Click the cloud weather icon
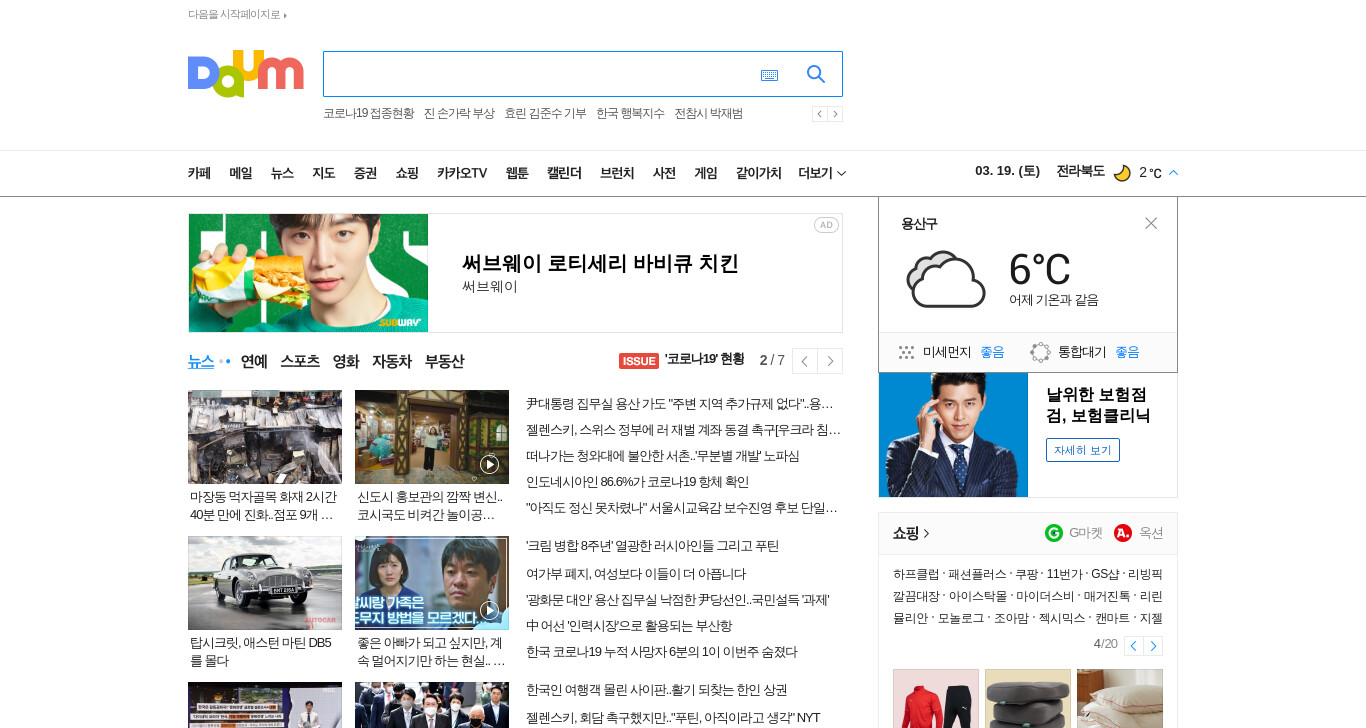The height and width of the screenshot is (728, 1366). pyautogui.click(x=946, y=279)
